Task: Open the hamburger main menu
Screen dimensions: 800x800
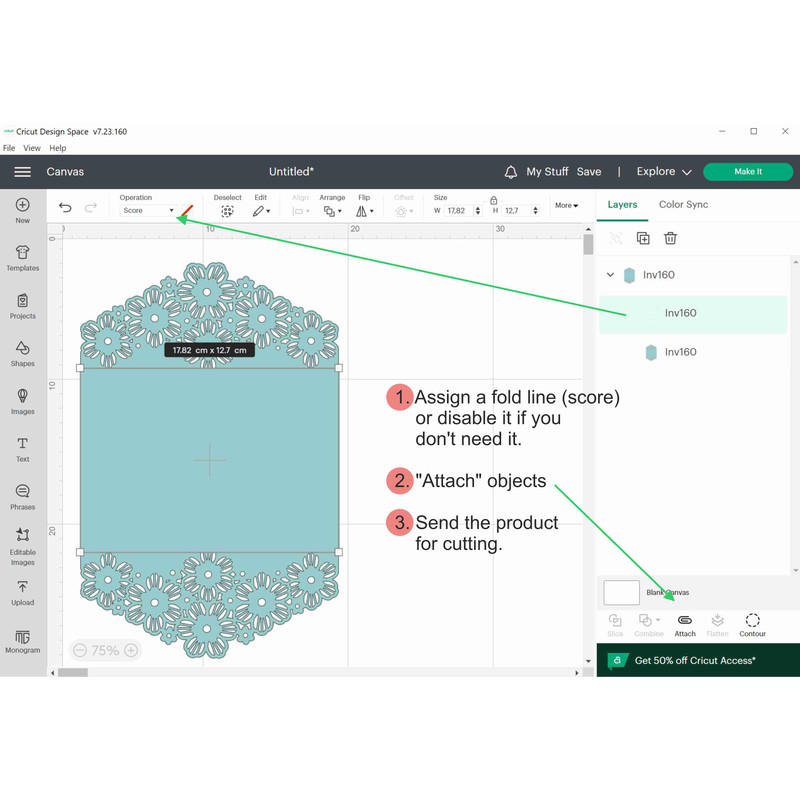Action: pos(22,172)
